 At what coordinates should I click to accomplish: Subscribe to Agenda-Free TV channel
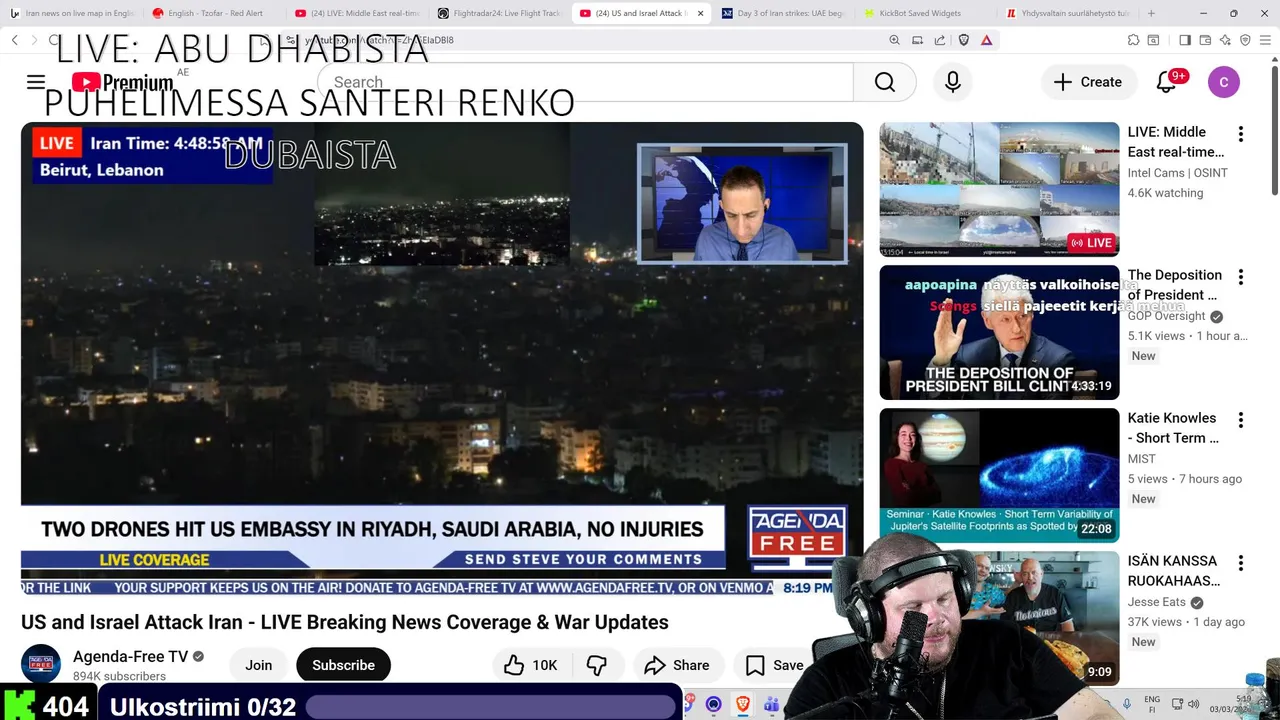pyautogui.click(x=343, y=665)
